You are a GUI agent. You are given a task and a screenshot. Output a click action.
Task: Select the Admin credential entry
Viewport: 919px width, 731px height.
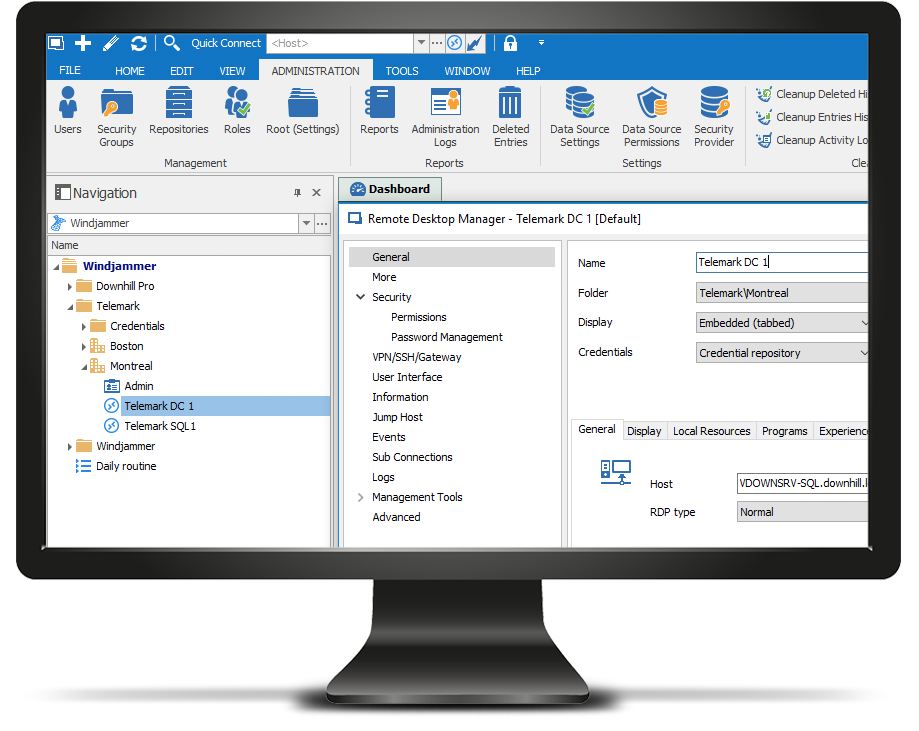(x=139, y=386)
